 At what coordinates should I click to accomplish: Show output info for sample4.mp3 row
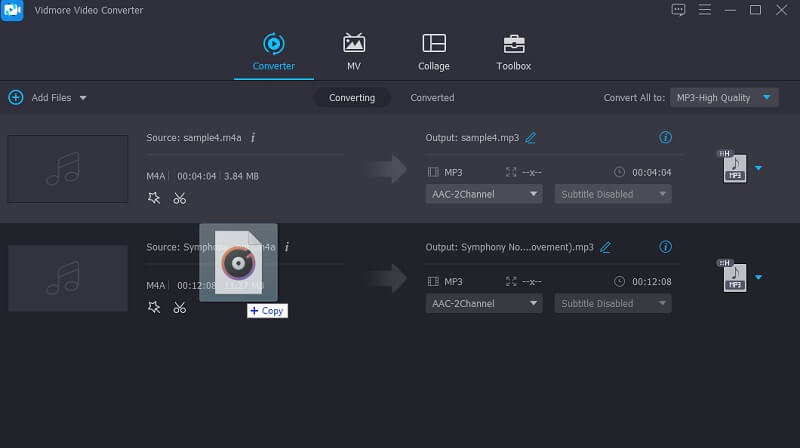[666, 137]
